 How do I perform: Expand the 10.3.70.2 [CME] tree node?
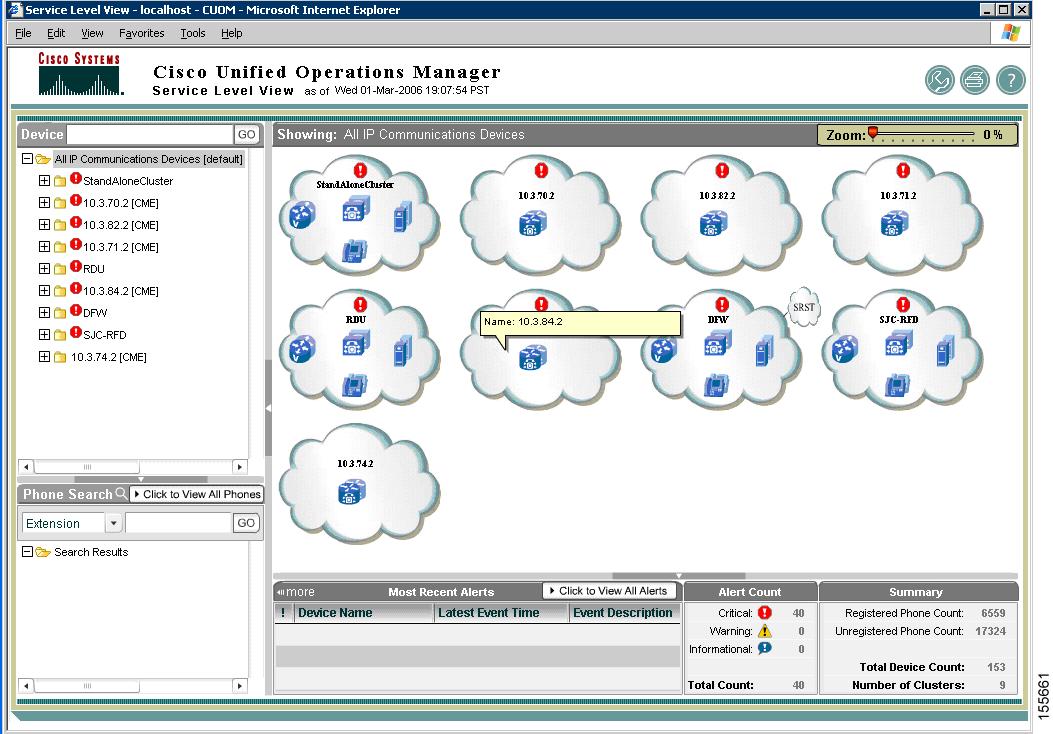pyautogui.click(x=44, y=203)
